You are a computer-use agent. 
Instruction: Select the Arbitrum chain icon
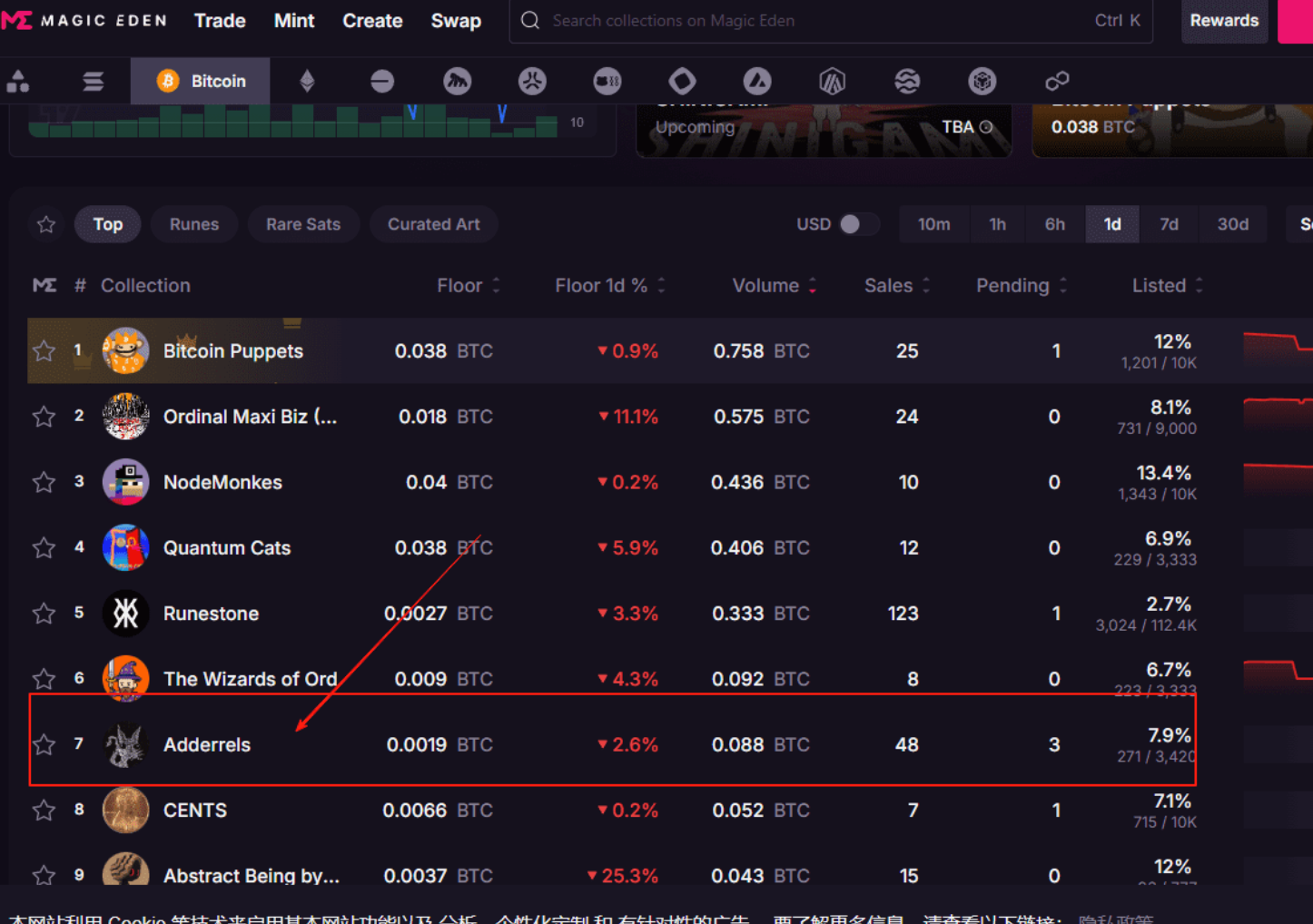pyautogui.click(x=832, y=81)
